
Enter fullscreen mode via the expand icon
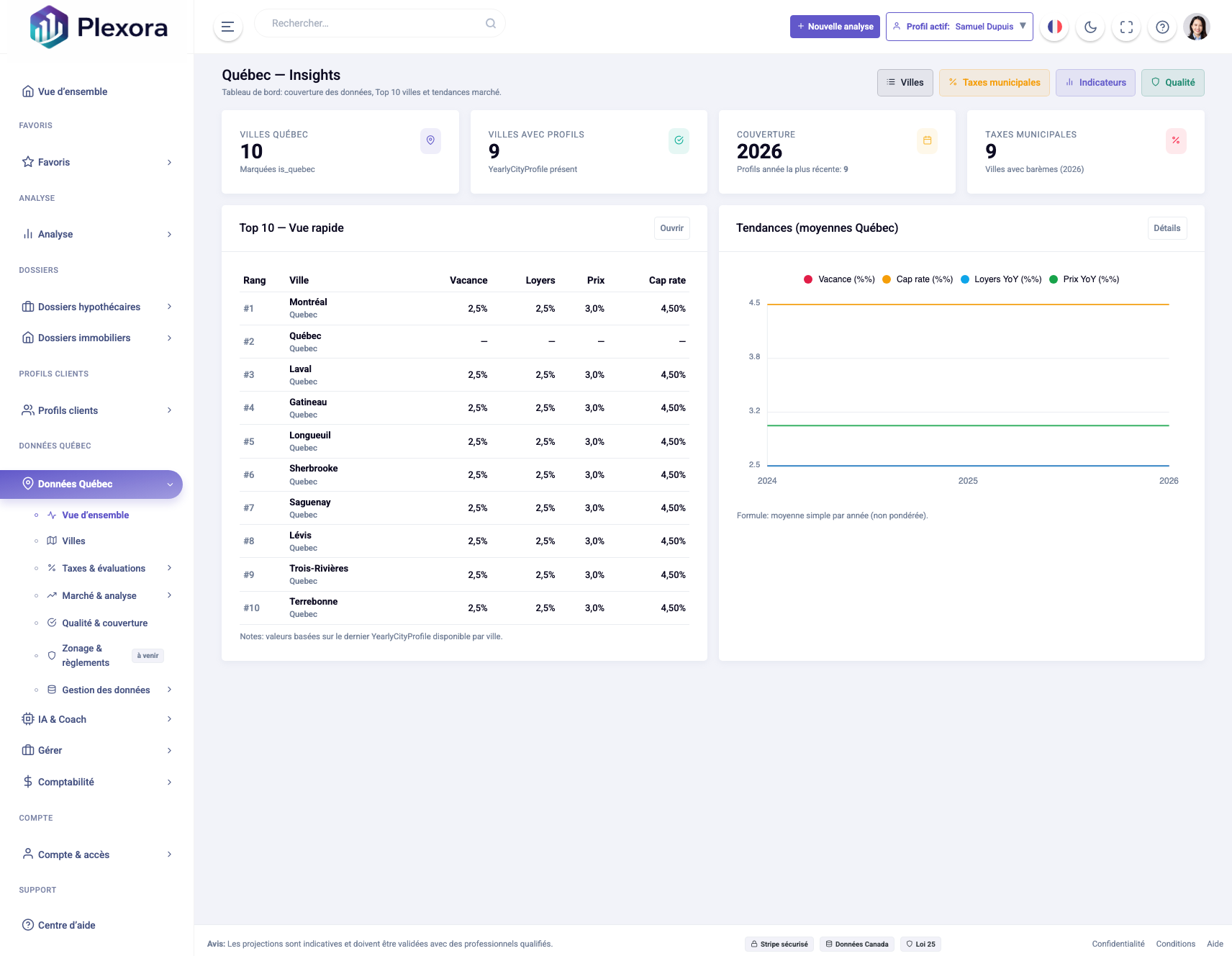point(1126,27)
